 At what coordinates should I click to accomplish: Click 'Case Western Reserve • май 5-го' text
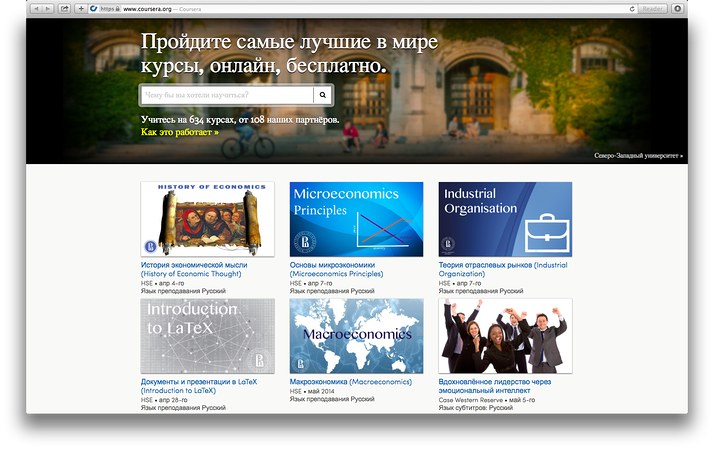click(x=487, y=400)
